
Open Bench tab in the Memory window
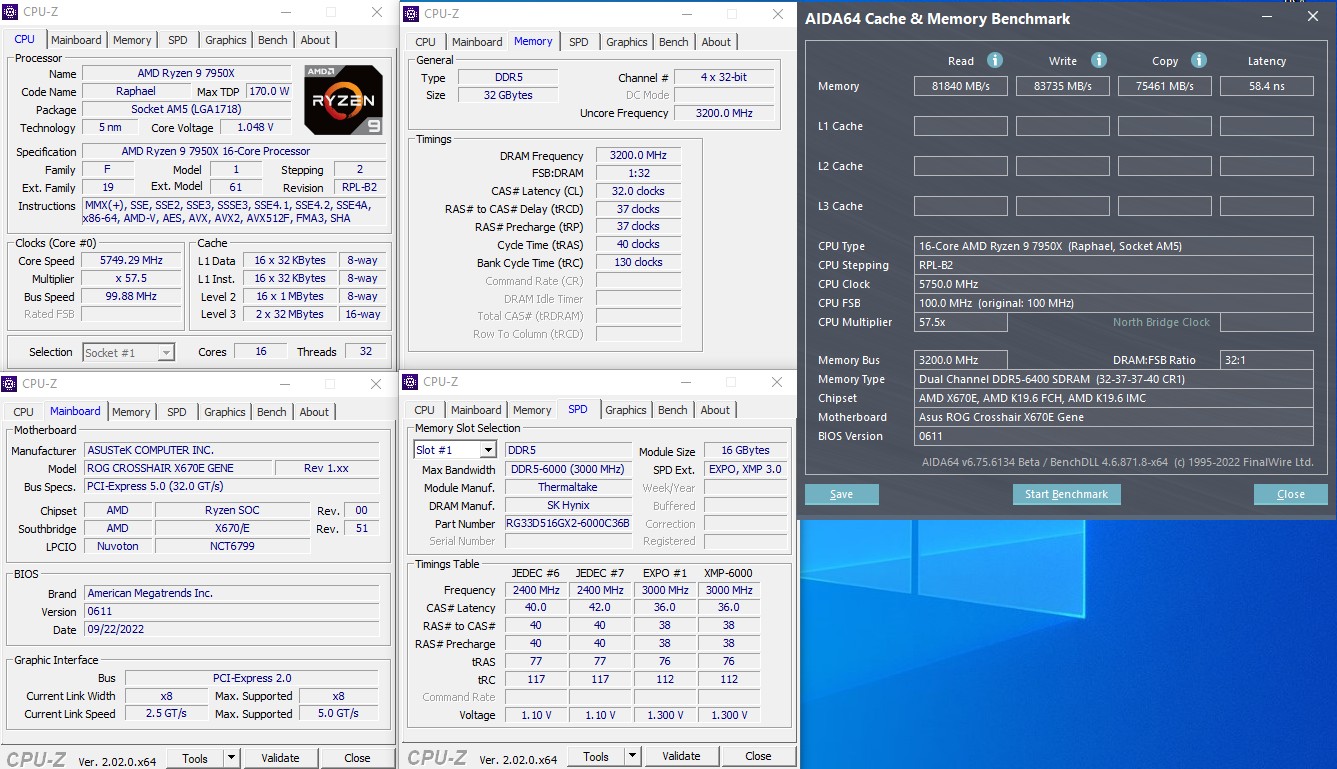pyautogui.click(x=674, y=42)
